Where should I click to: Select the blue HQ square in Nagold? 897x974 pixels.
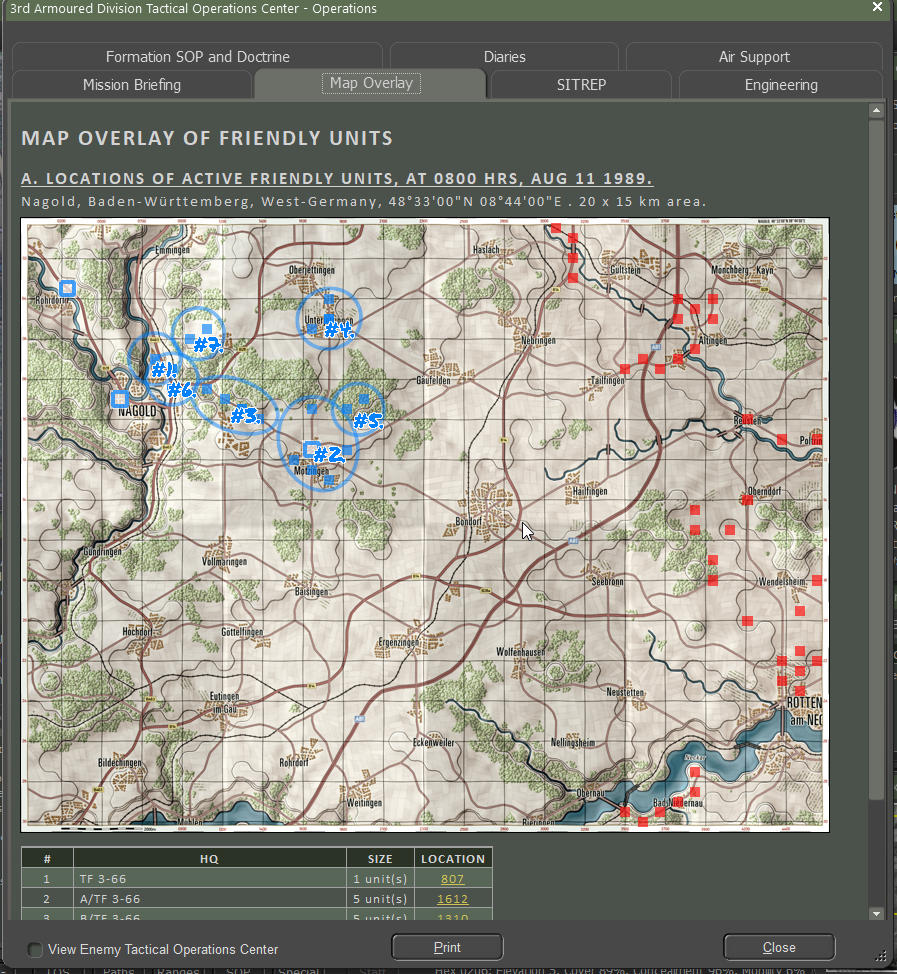[x=117, y=398]
